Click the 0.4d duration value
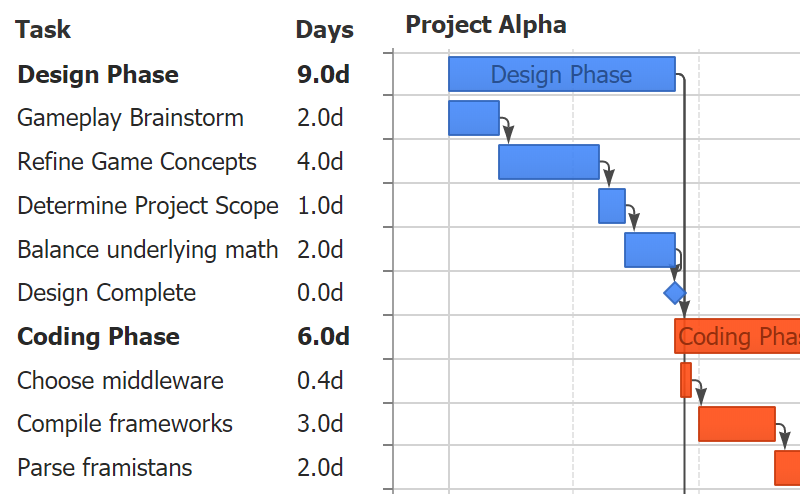The image size is (800, 494). (320, 381)
